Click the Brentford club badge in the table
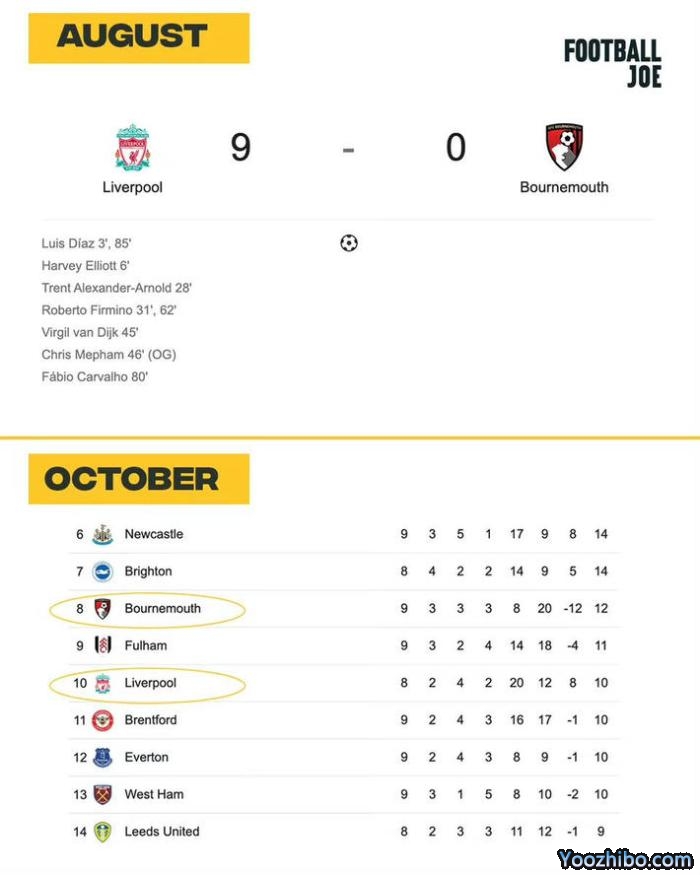The height and width of the screenshot is (875, 700). [102, 720]
